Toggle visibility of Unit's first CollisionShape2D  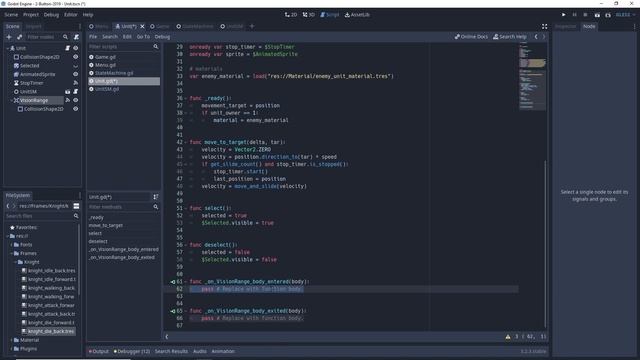(76, 57)
